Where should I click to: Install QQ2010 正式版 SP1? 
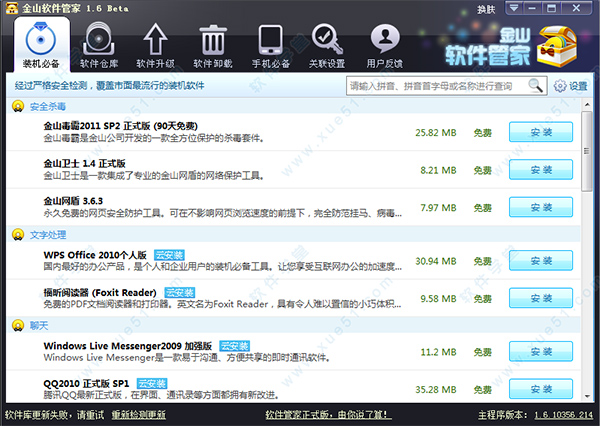541,389
